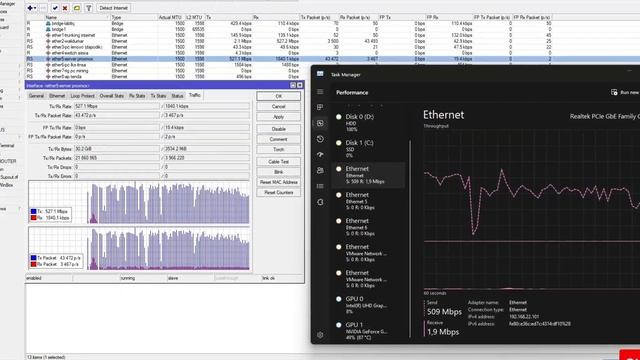Select Disk 1 (C:) in the Performance list
This screenshot has height=360, width=640.
(369, 149)
